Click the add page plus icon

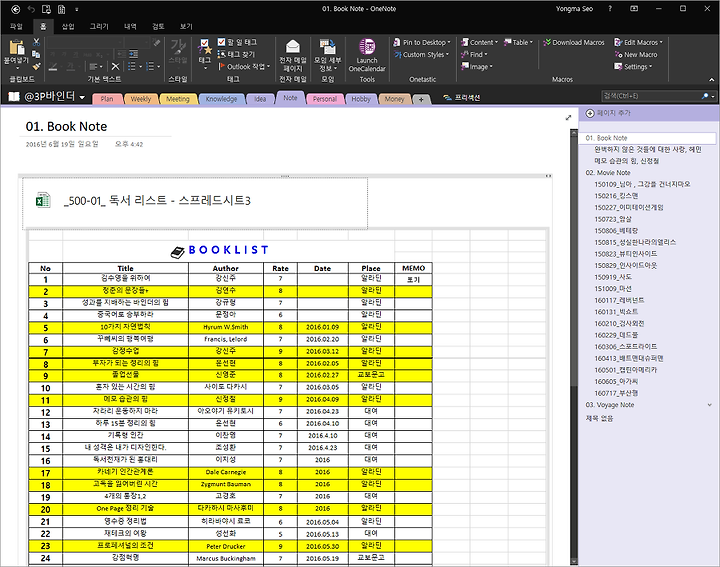pyautogui.click(x=590, y=113)
